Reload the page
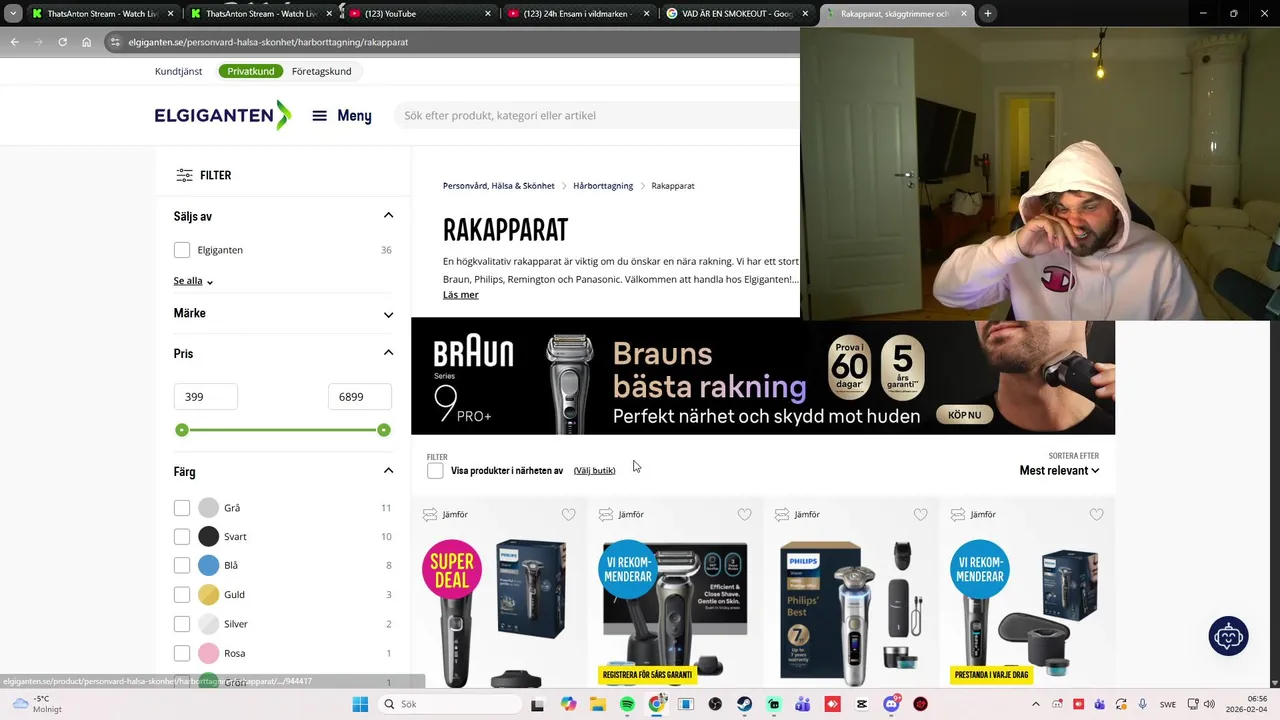The height and width of the screenshot is (720, 1280). [x=62, y=42]
